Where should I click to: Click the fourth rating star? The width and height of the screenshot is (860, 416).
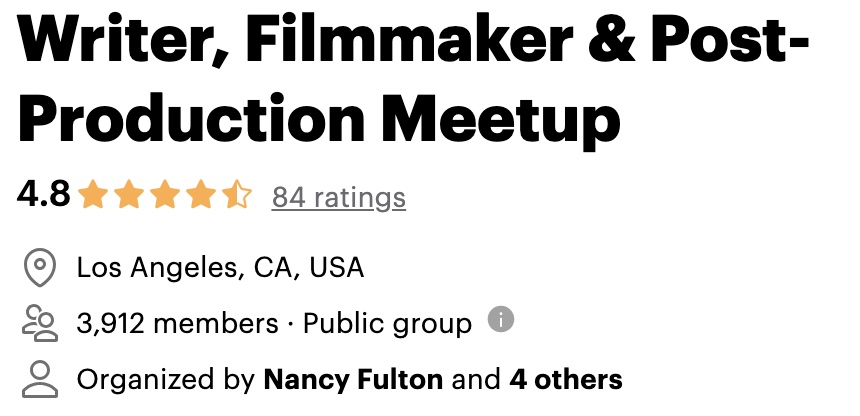point(201,195)
